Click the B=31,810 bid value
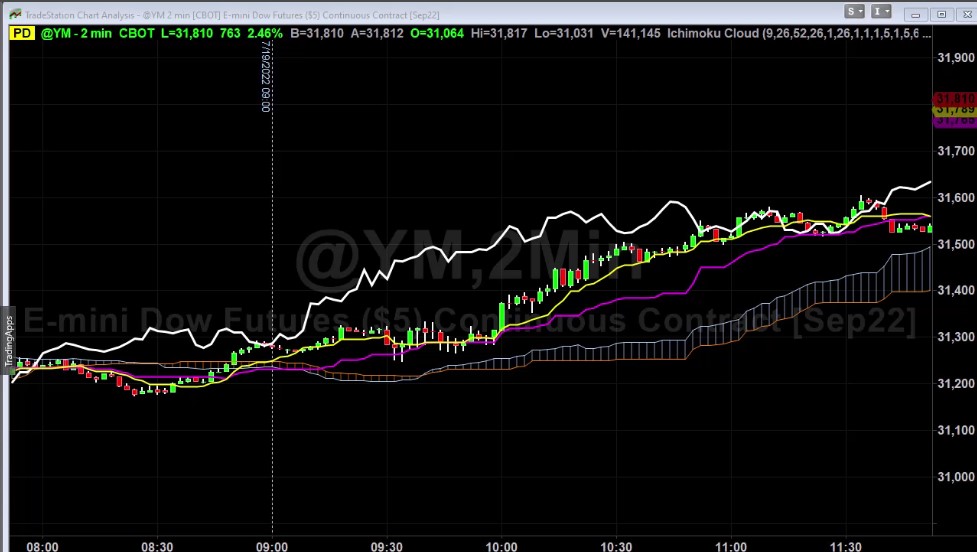Screen dimensions: 977x552 pos(317,33)
